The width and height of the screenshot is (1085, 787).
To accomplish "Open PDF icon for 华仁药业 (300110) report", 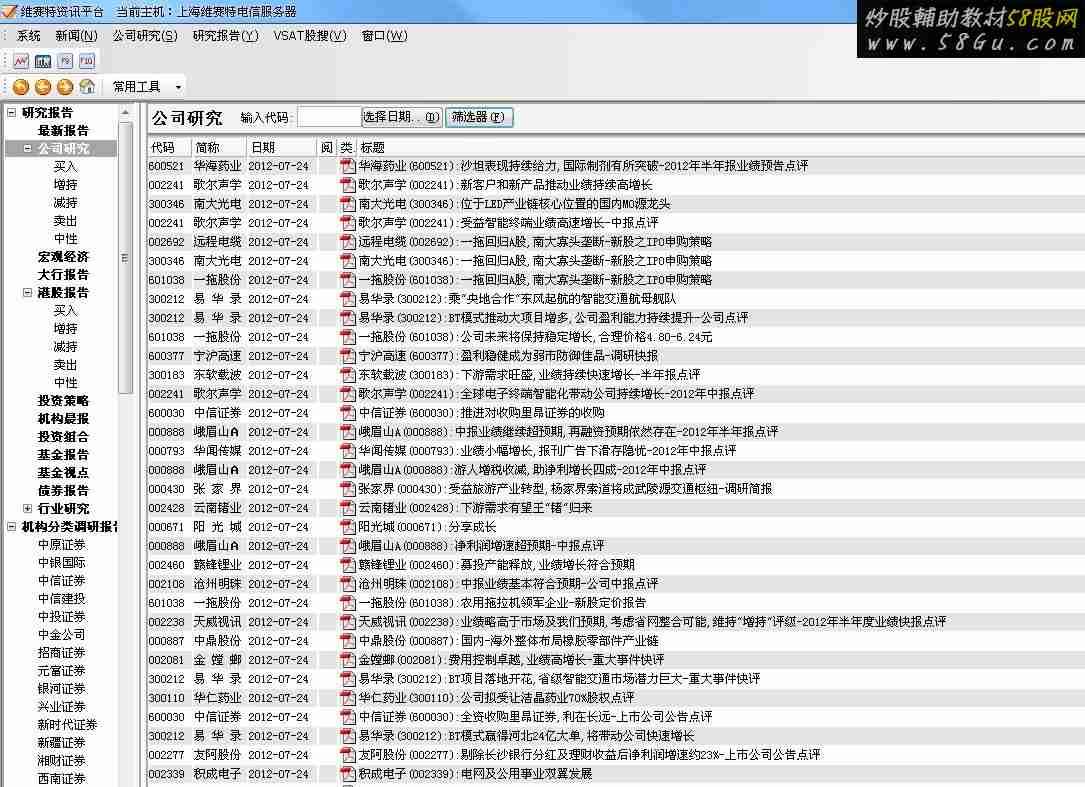I will tap(347, 698).
